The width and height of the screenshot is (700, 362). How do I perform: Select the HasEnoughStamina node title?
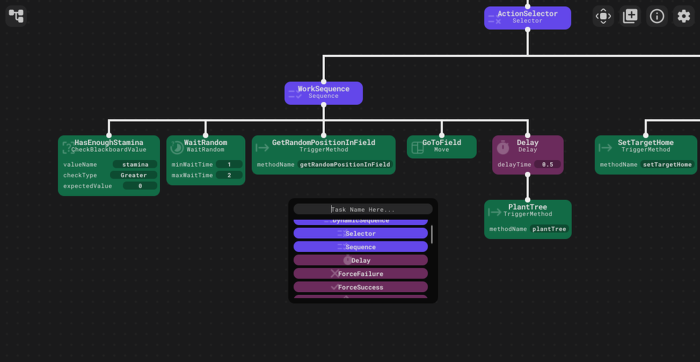[109, 142]
